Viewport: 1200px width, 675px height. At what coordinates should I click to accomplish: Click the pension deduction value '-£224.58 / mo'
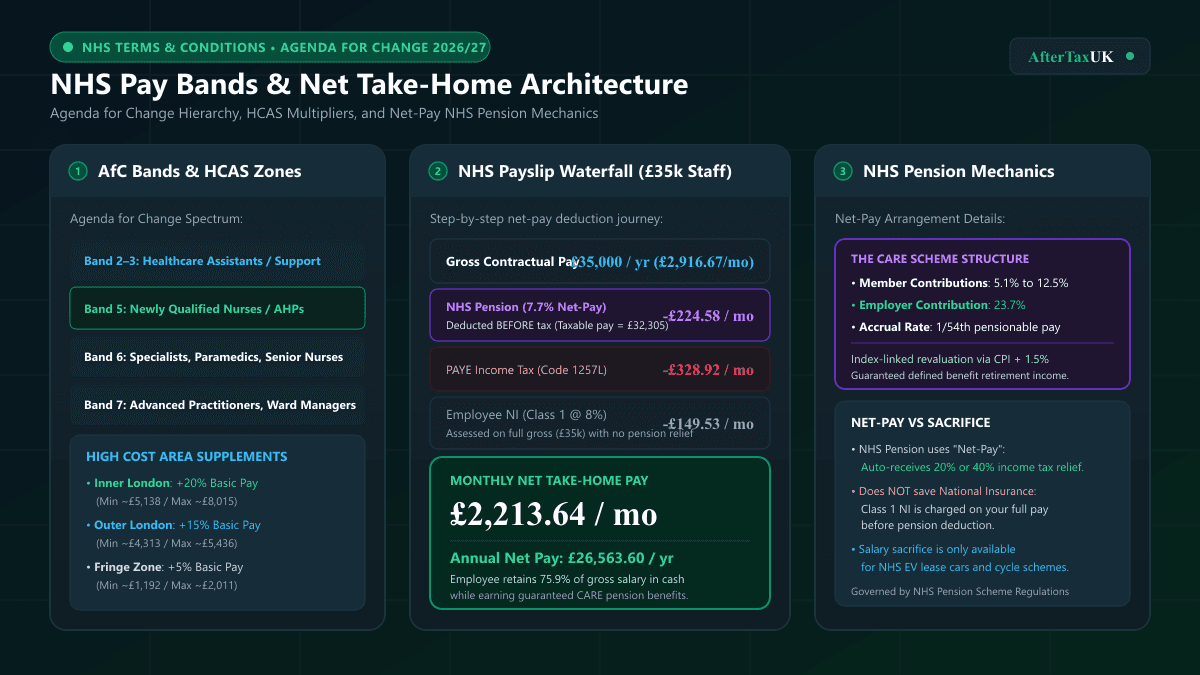708,316
